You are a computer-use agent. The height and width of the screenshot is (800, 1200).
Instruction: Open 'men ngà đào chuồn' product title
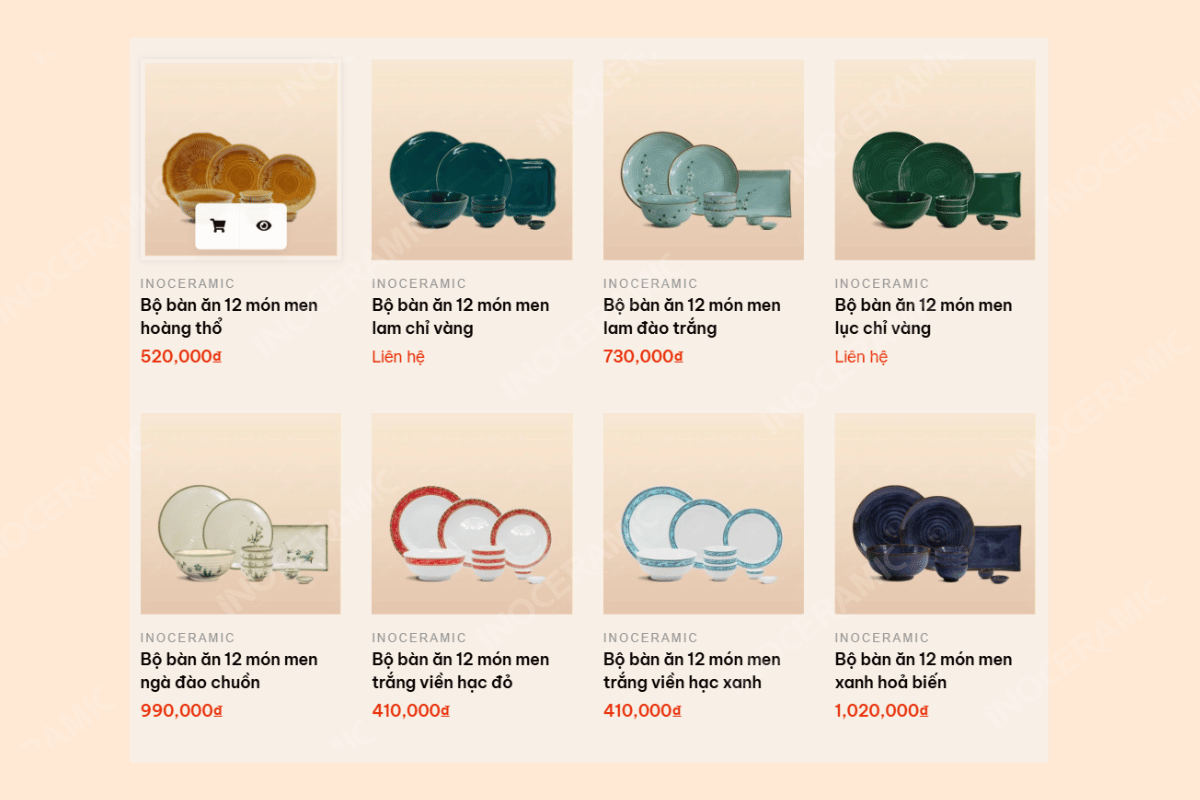pyautogui.click(x=229, y=670)
